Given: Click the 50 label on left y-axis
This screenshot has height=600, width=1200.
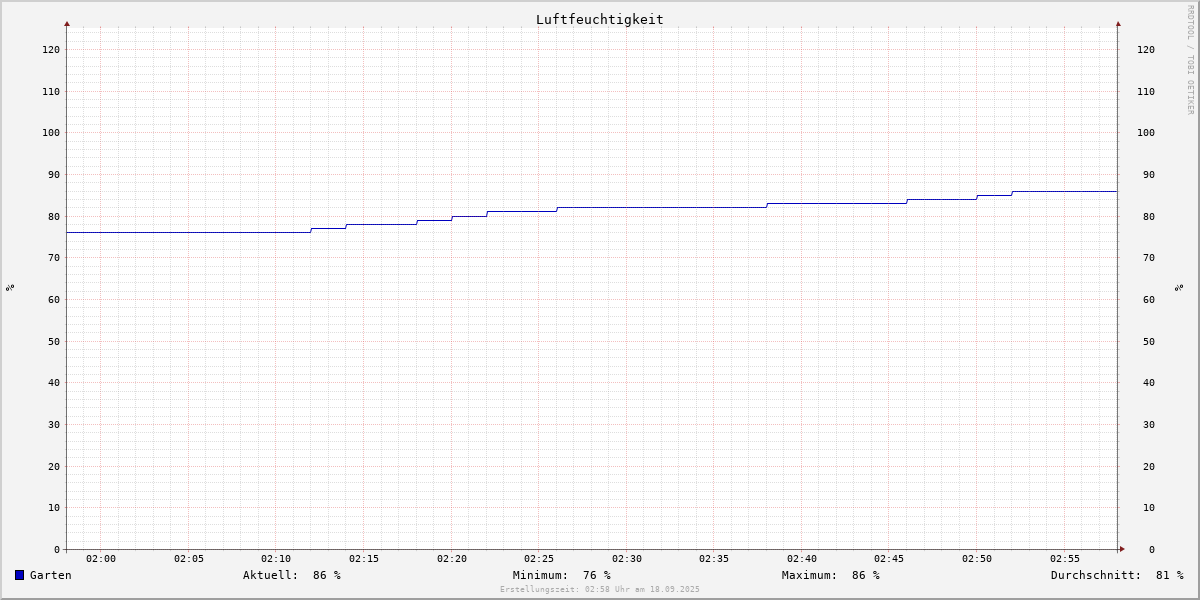Looking at the screenshot, I should pos(54,341).
